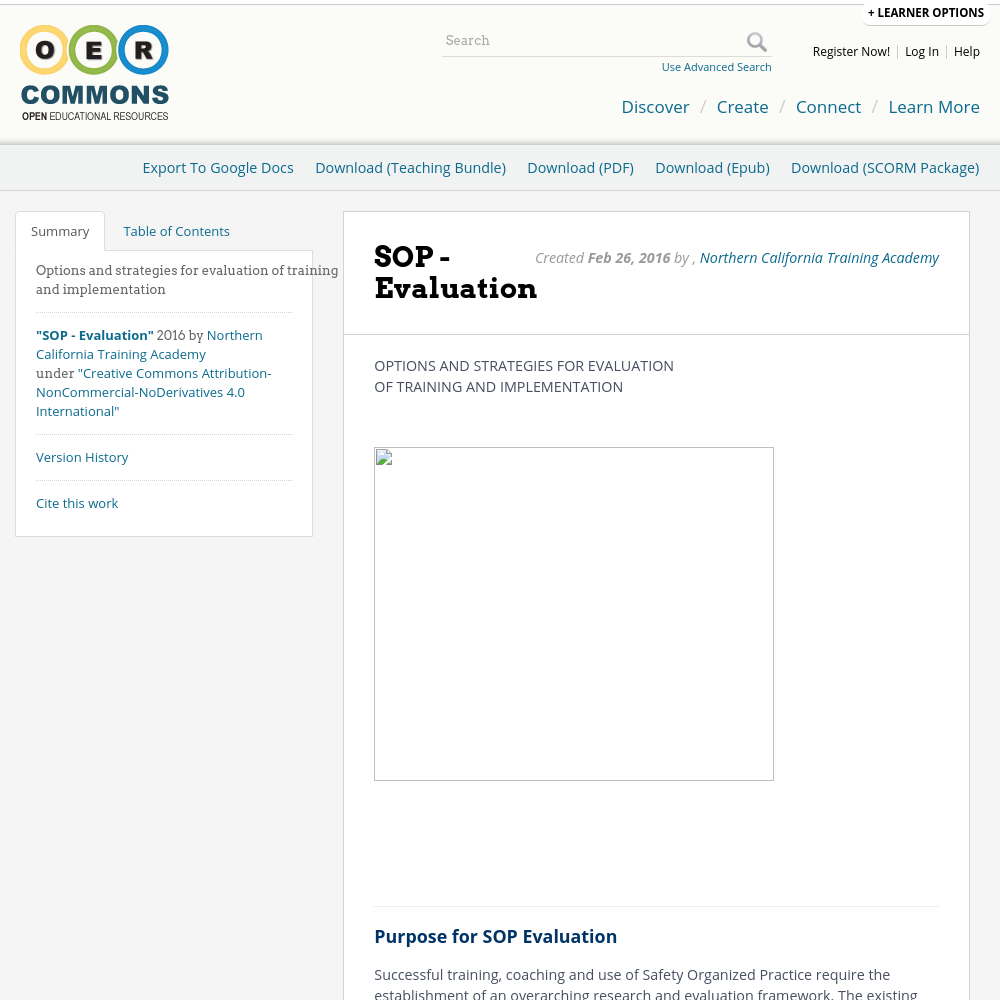1000x1000 pixels.
Task: Open the Create menu
Action: (x=742, y=107)
